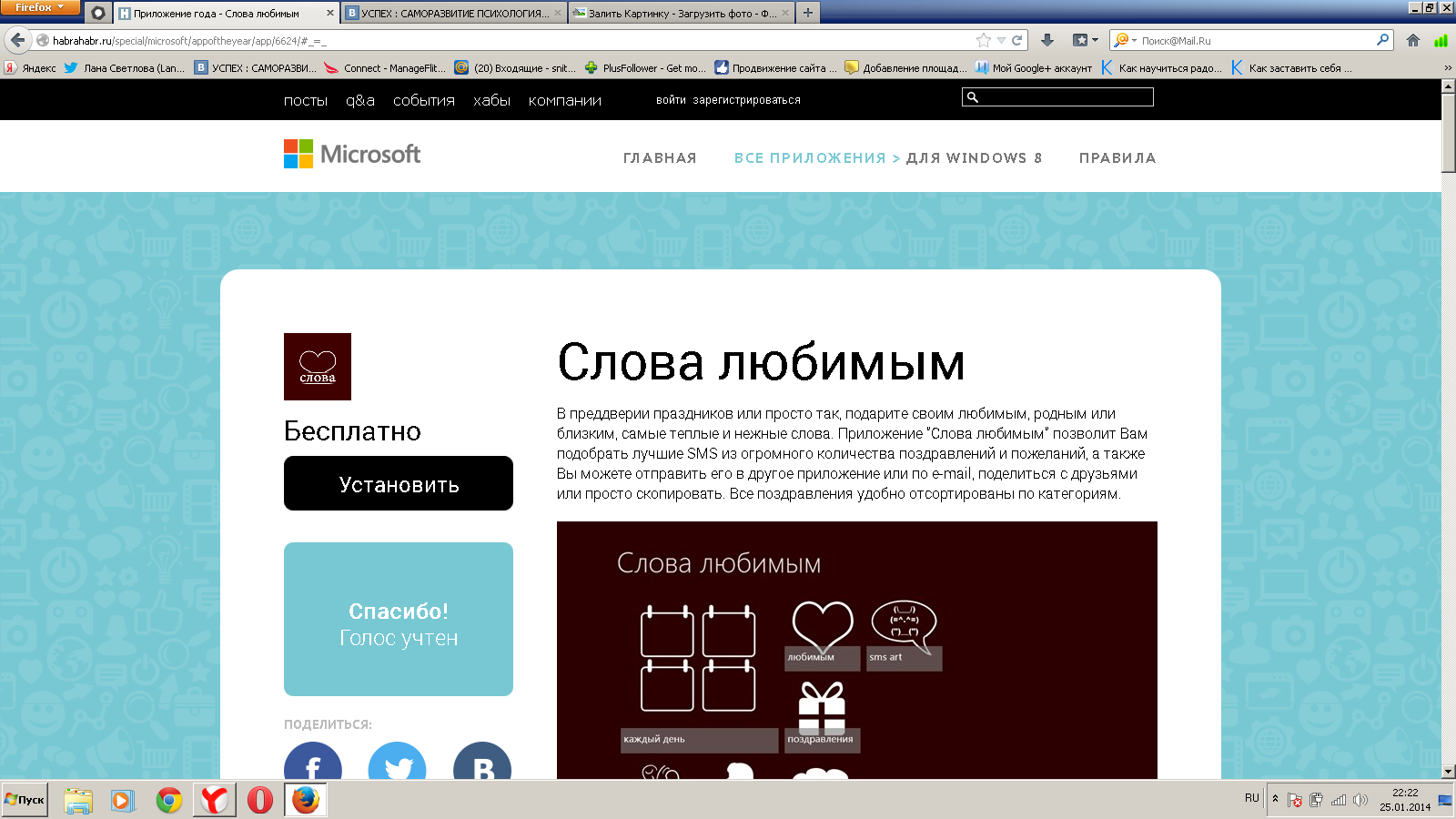
Task: Bookmark this page with the star icon
Action: point(984,40)
